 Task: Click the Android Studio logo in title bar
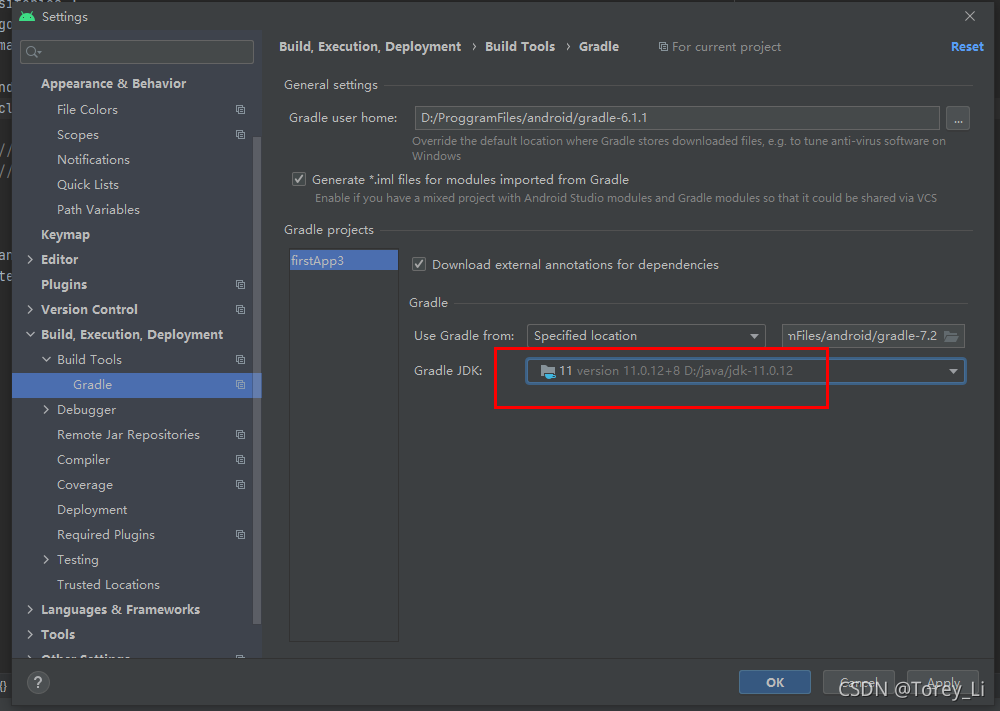click(27, 17)
